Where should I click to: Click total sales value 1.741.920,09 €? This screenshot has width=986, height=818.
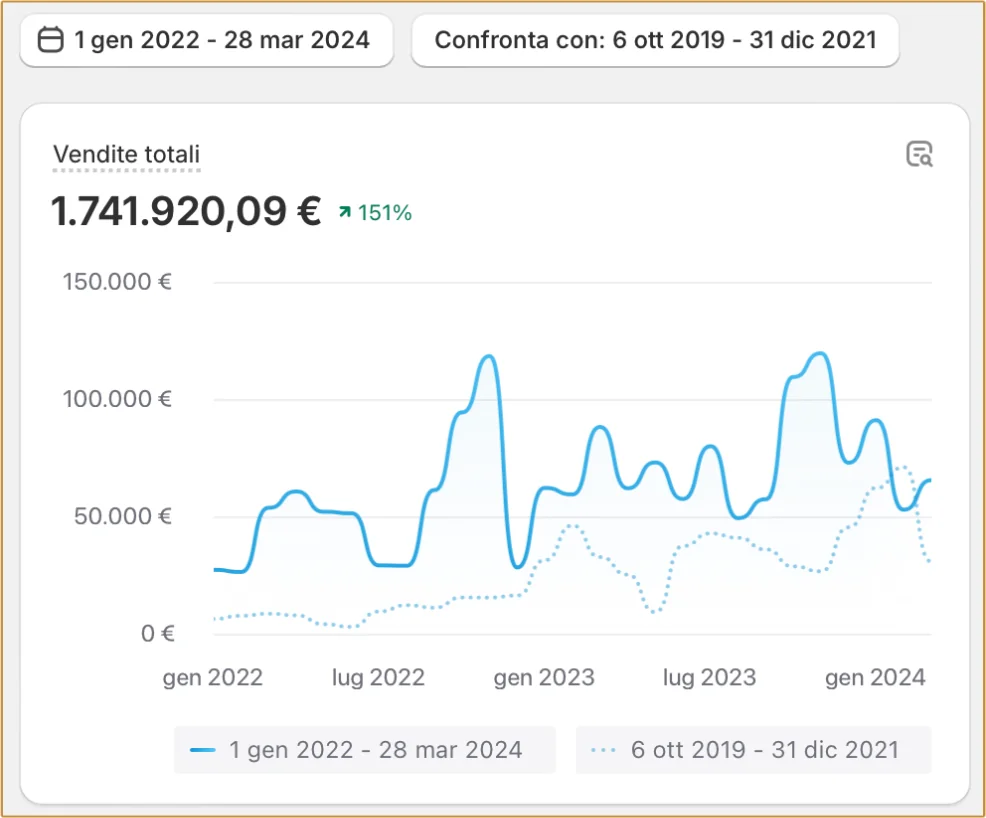coord(186,211)
